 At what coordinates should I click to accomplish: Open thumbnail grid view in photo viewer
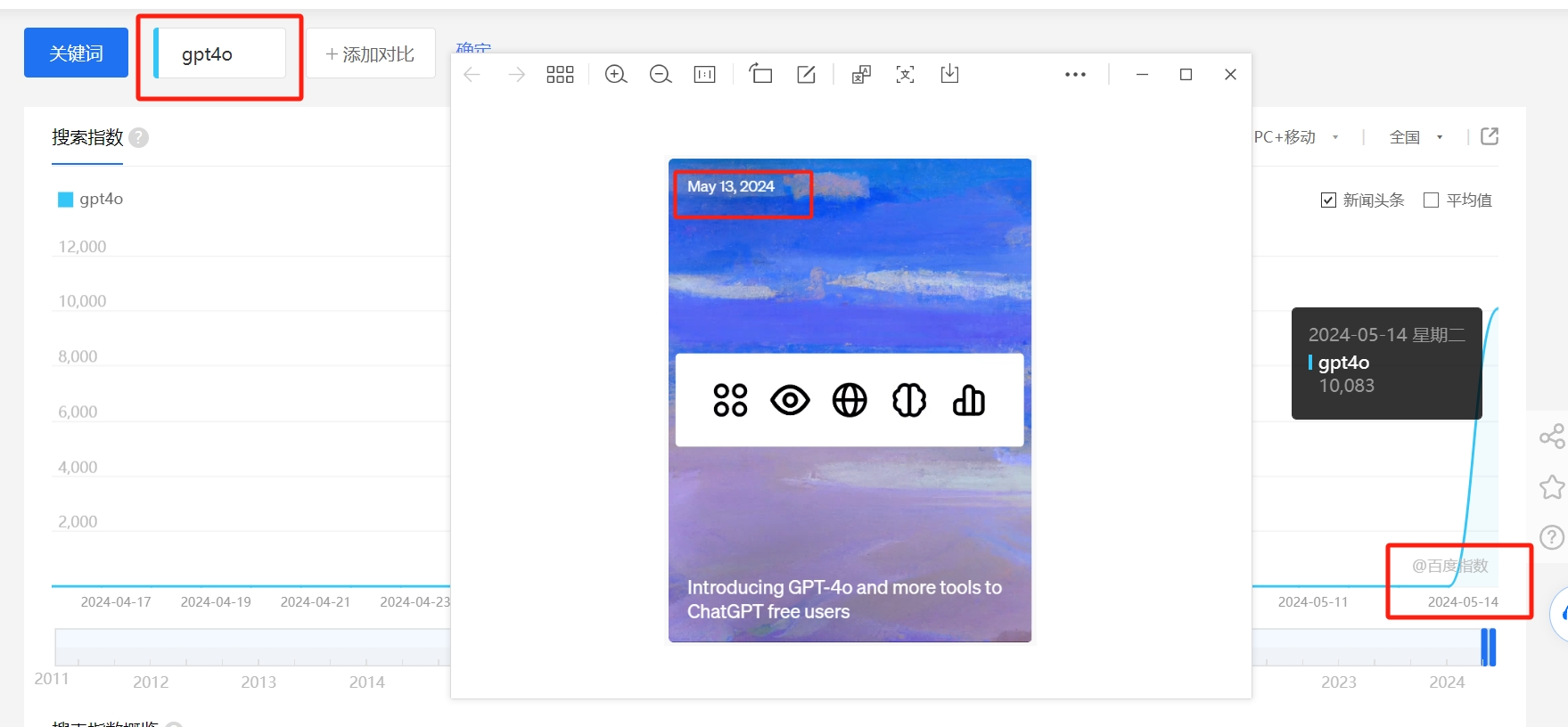(x=560, y=75)
